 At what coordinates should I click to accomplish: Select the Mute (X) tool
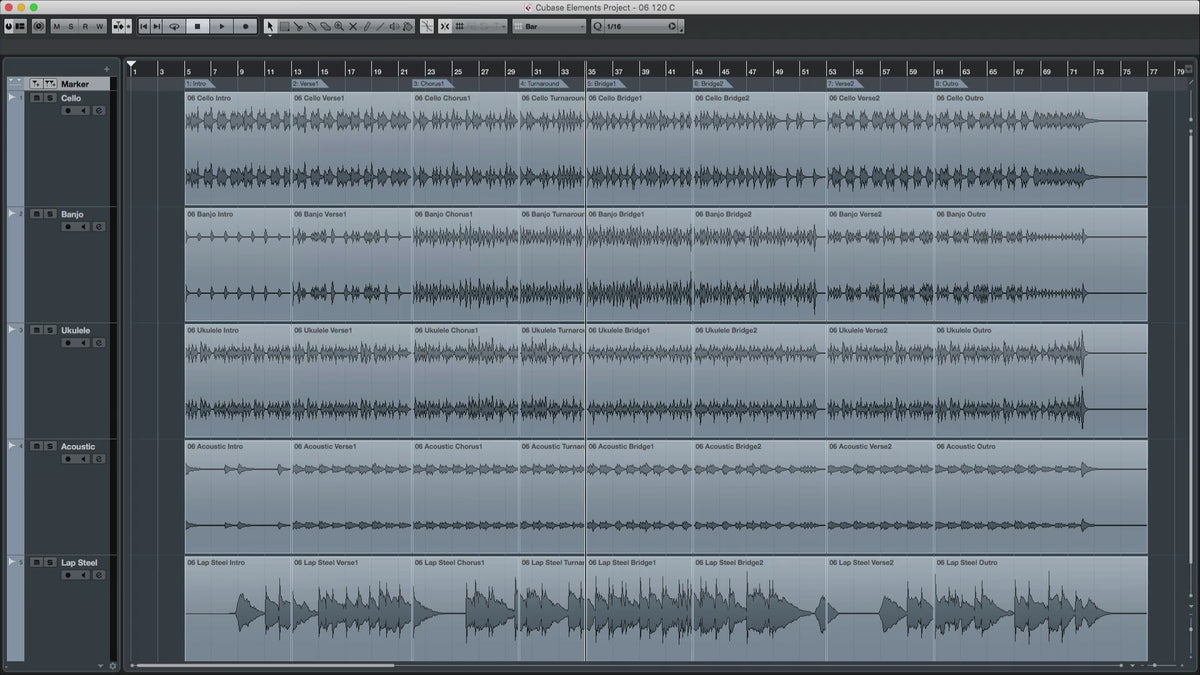pos(353,26)
